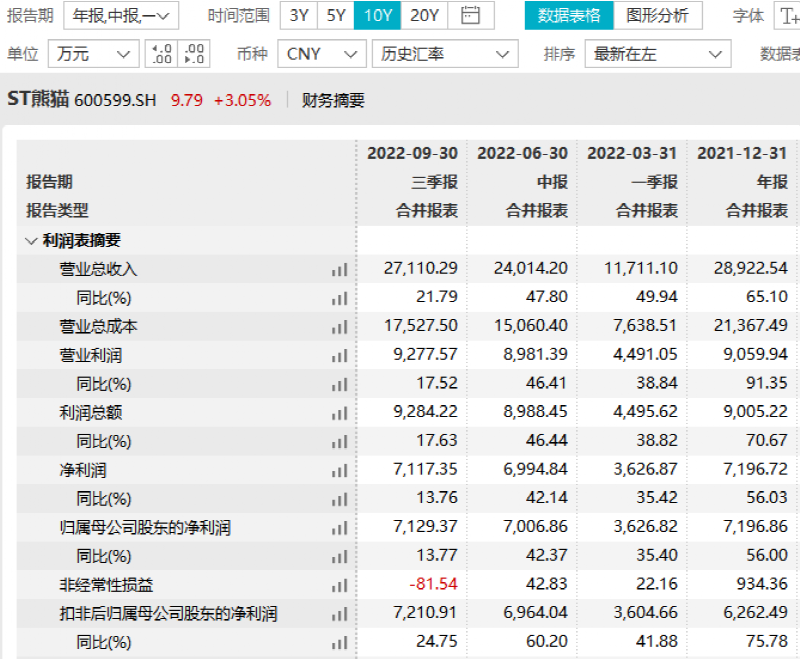Image resolution: width=800 pixels, height=659 pixels.
Task: Select the 20Y time range
Action: point(424,15)
